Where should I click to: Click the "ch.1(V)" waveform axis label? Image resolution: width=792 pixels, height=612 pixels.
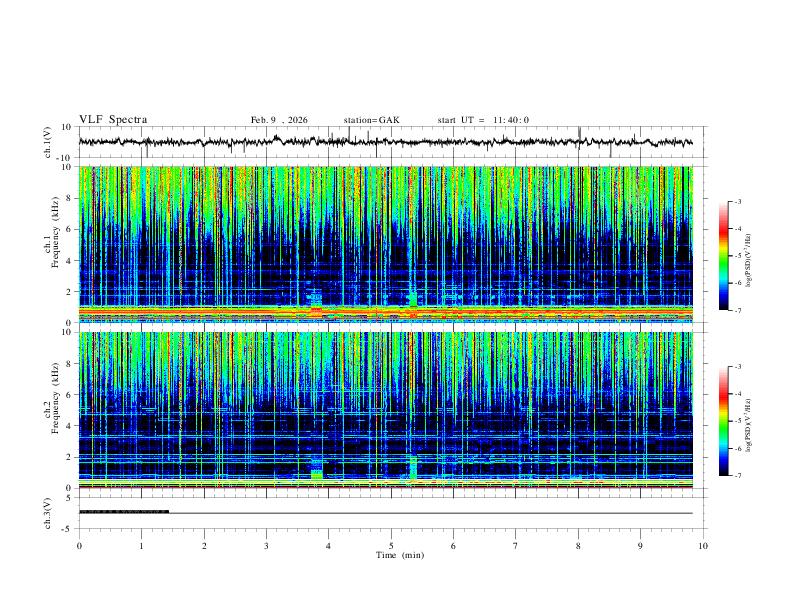click(x=48, y=142)
